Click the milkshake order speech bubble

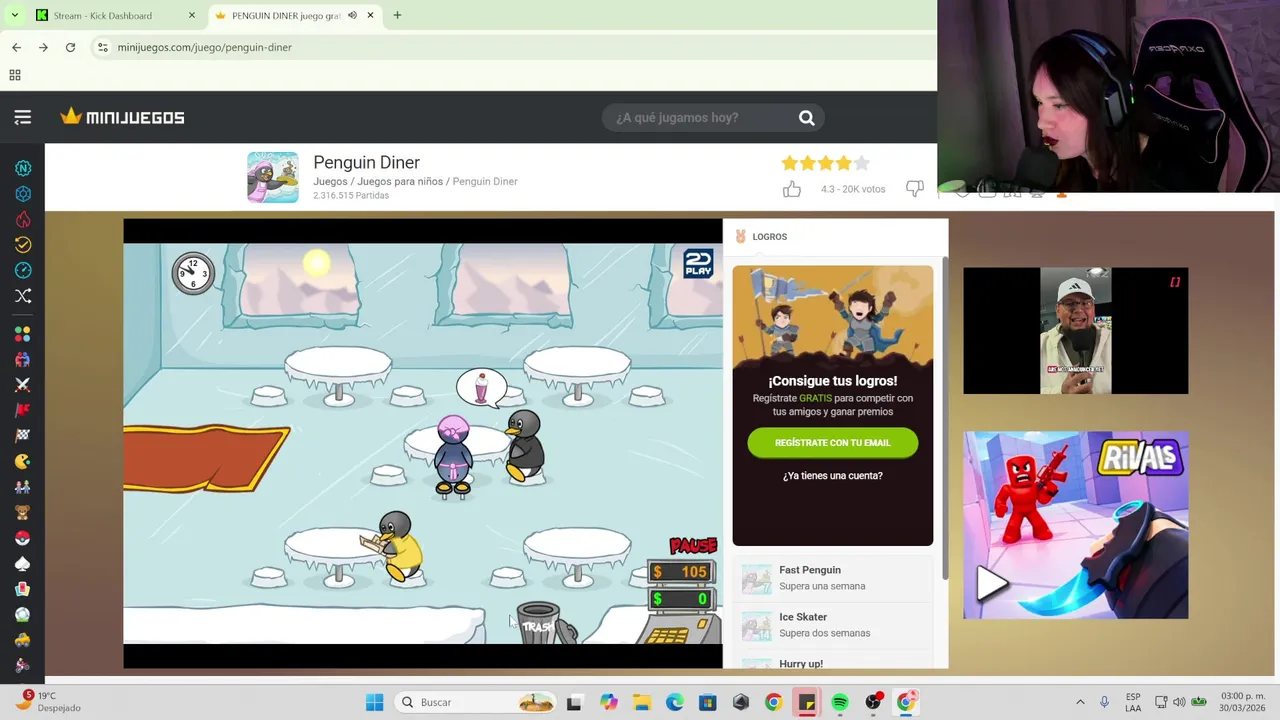(481, 387)
